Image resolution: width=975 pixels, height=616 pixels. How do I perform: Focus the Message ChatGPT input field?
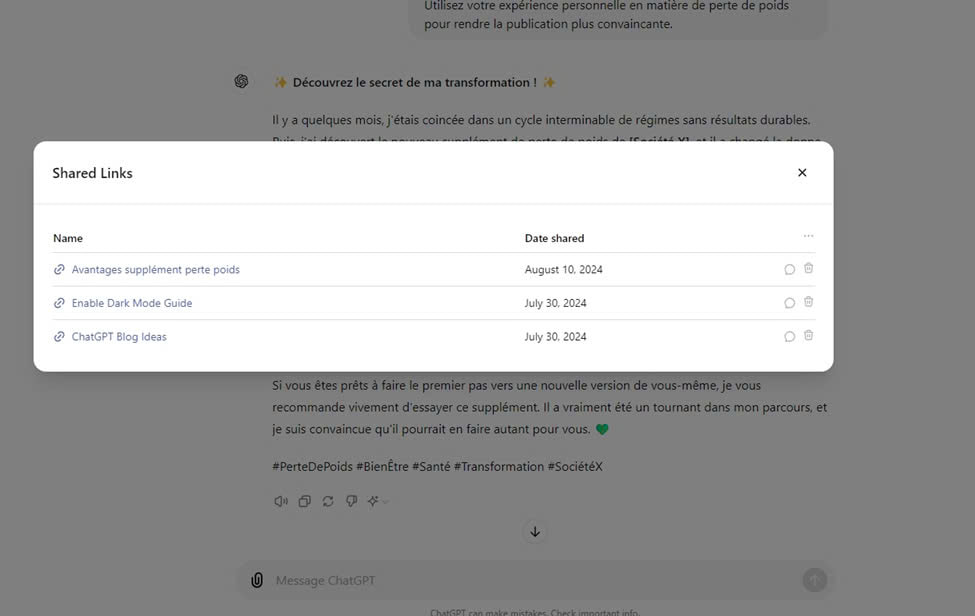coord(535,580)
